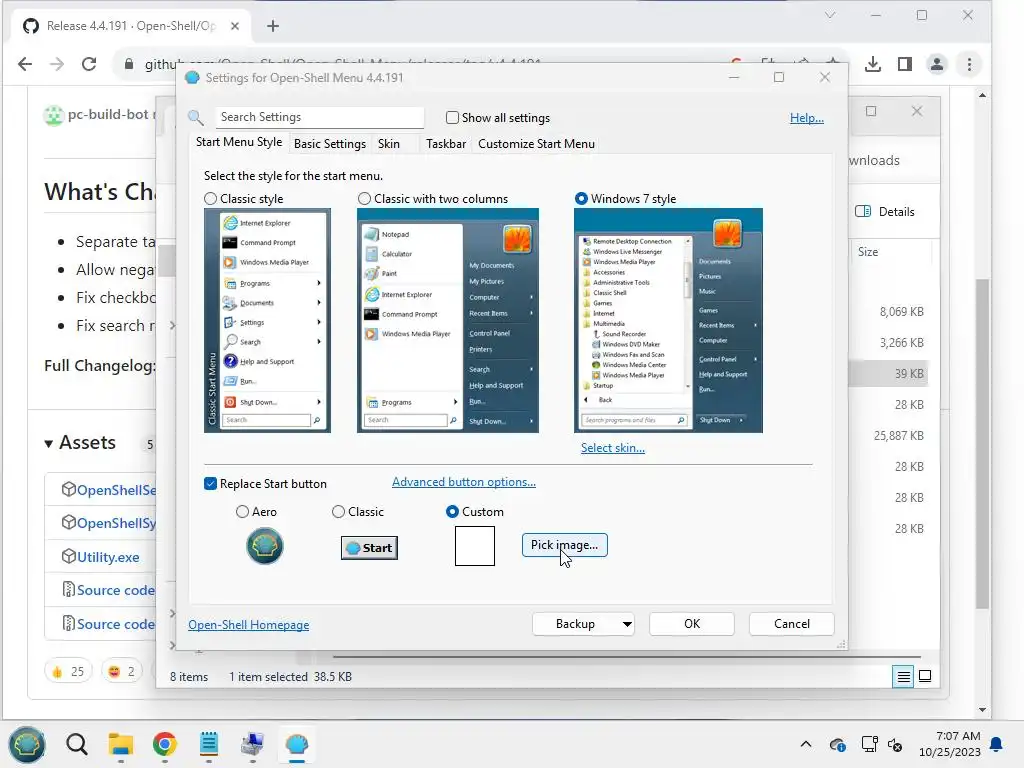Viewport: 1024px width, 768px height.
Task: Open File Explorer from the taskbar
Action: pyautogui.click(x=121, y=744)
